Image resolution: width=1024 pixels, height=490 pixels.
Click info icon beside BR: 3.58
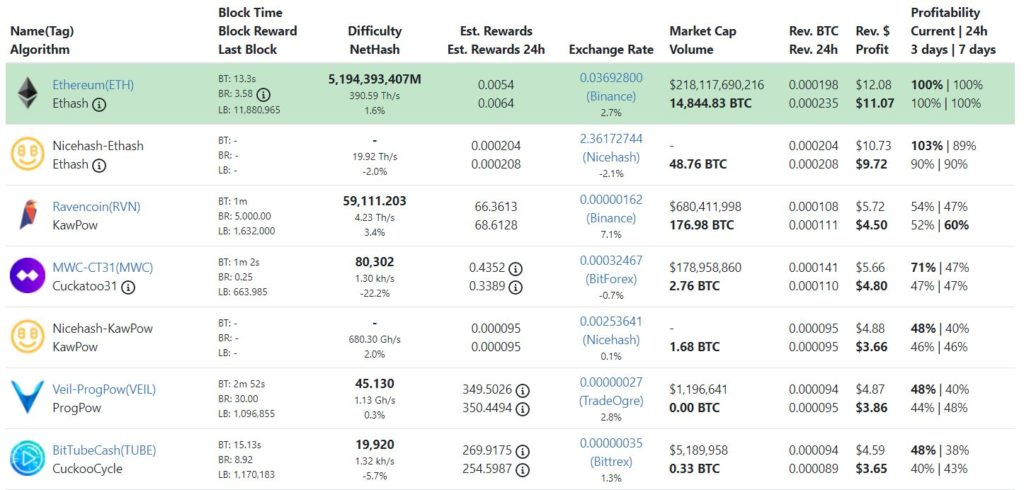coord(263,95)
